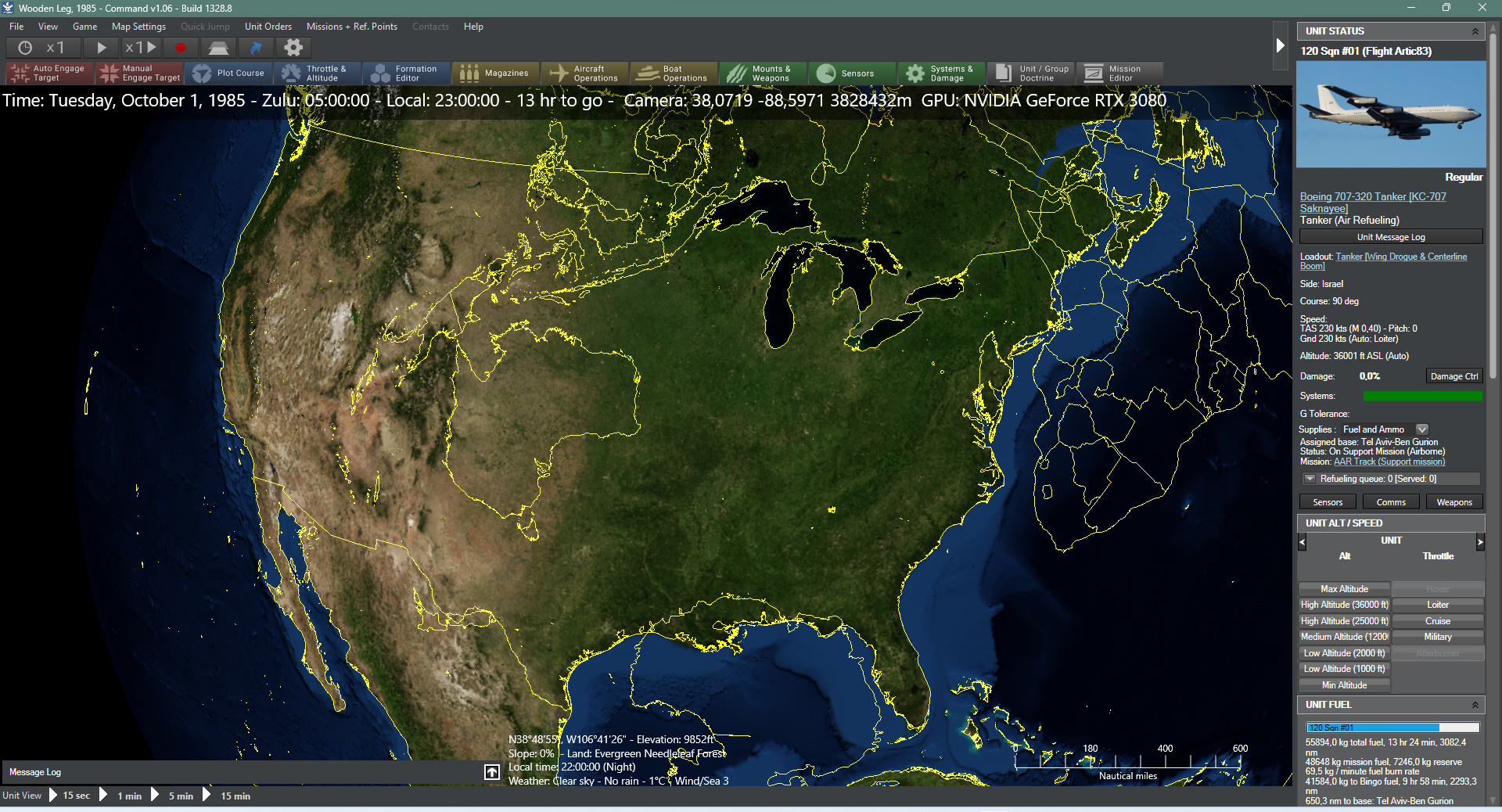The width and height of the screenshot is (1502, 812).
Task: Open the View menu
Action: (x=48, y=27)
